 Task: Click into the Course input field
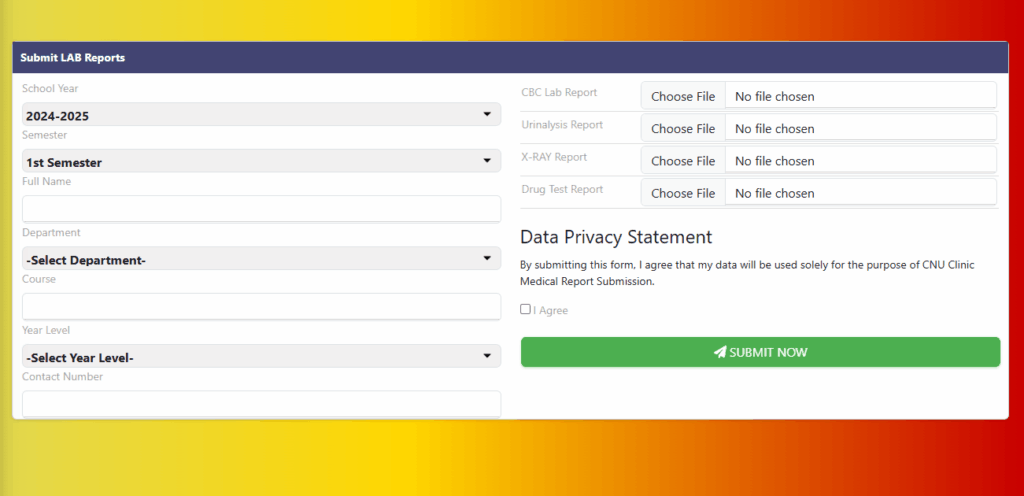[x=261, y=306]
